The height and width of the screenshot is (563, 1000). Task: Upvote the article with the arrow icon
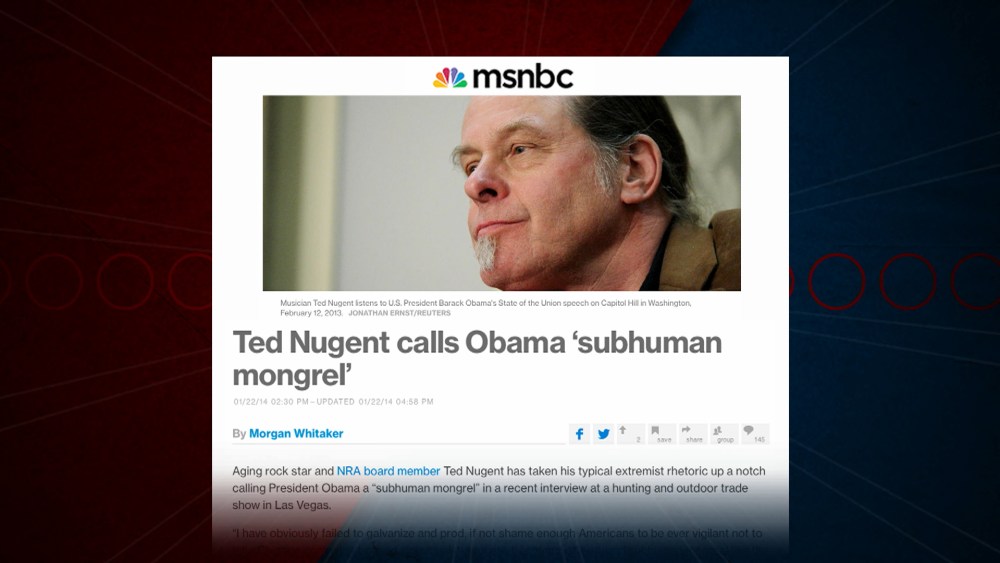tap(631, 434)
